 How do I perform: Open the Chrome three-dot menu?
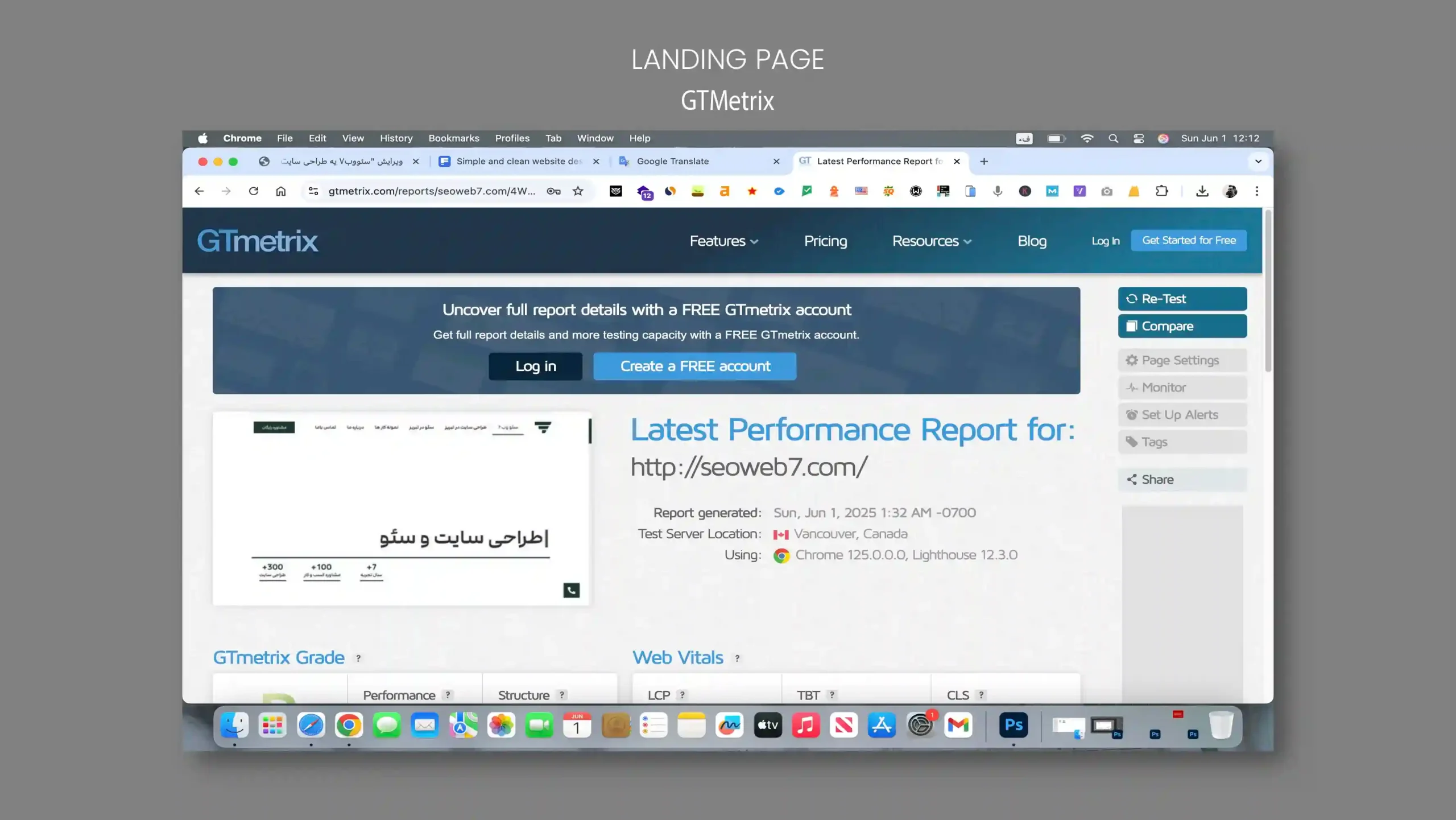click(x=1257, y=191)
